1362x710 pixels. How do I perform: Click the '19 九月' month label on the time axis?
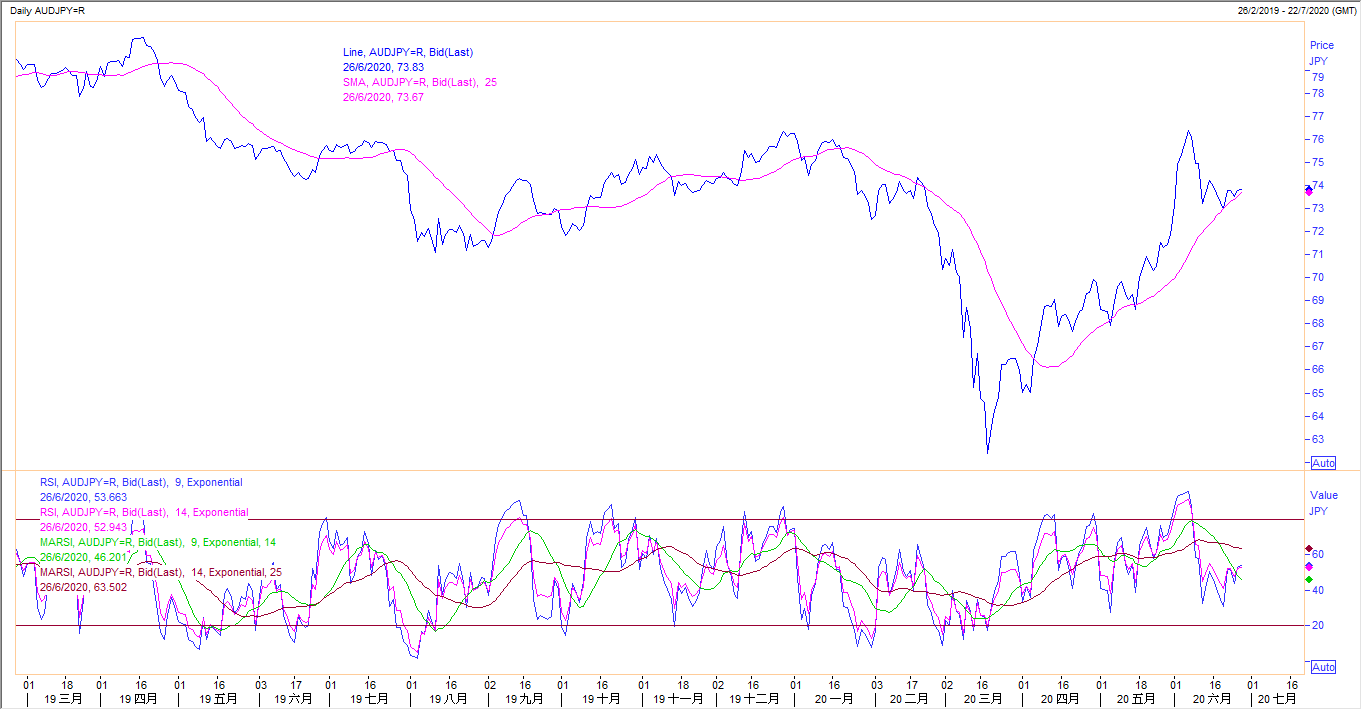coord(525,699)
